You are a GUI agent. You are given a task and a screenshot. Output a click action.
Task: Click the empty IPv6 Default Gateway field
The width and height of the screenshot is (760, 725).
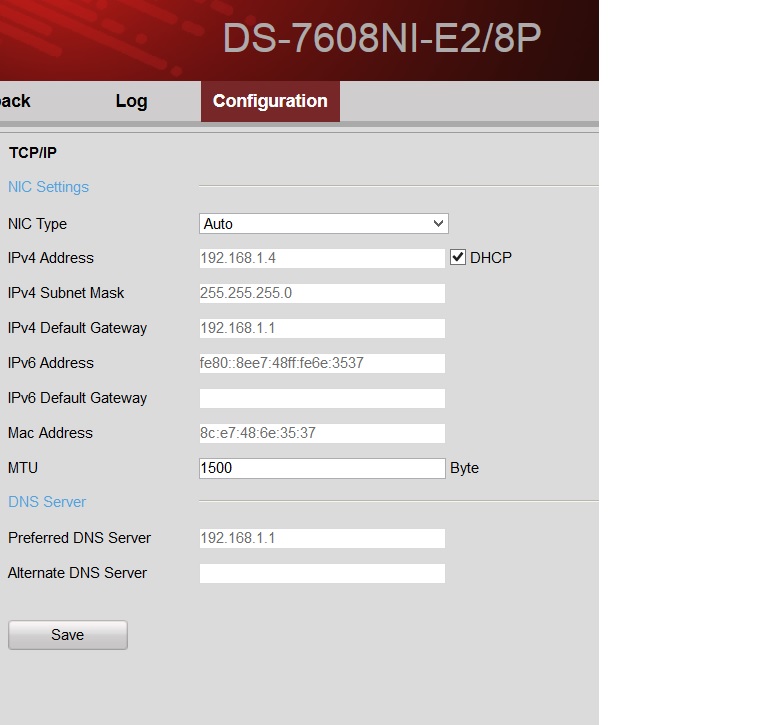(322, 398)
